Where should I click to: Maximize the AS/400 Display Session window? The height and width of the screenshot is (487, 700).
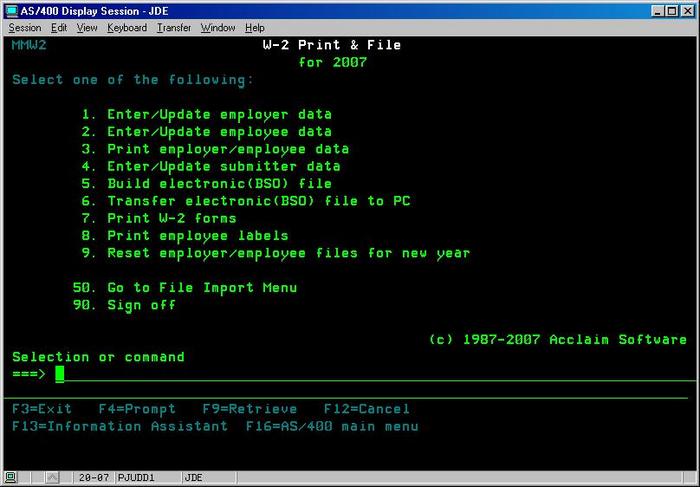[669, 10]
